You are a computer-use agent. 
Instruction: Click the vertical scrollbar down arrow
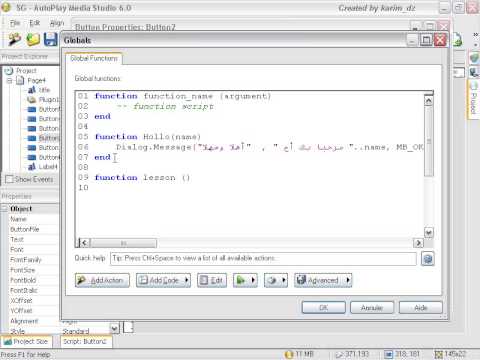click(429, 232)
